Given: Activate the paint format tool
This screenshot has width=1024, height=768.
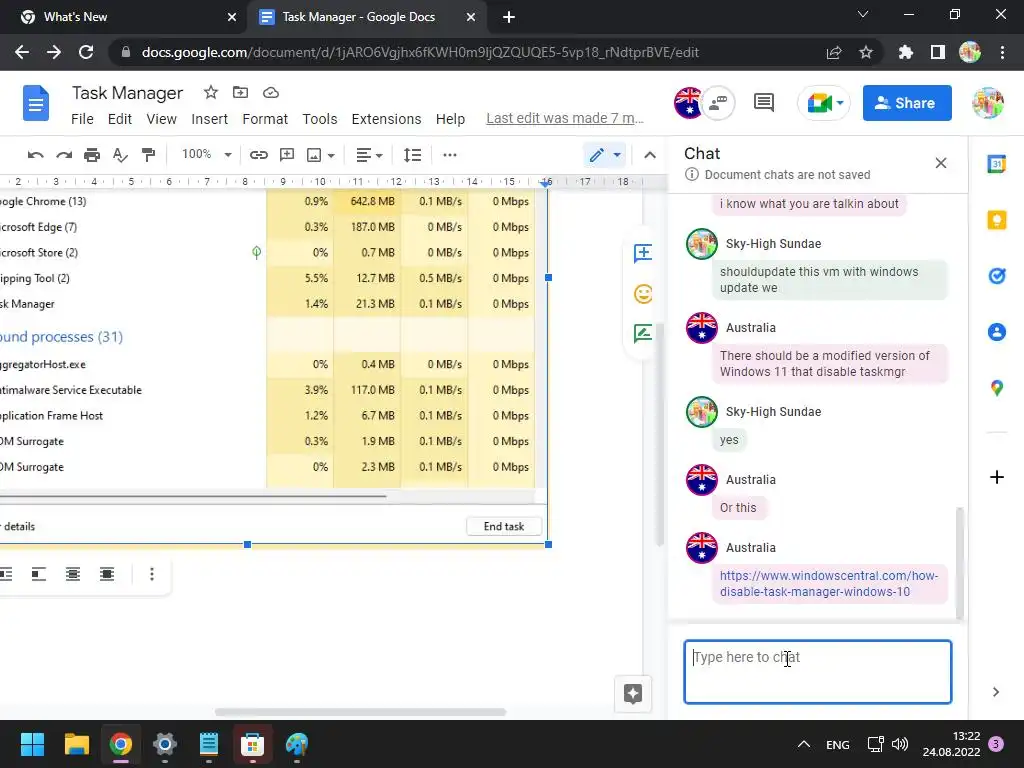Looking at the screenshot, I should click(149, 155).
